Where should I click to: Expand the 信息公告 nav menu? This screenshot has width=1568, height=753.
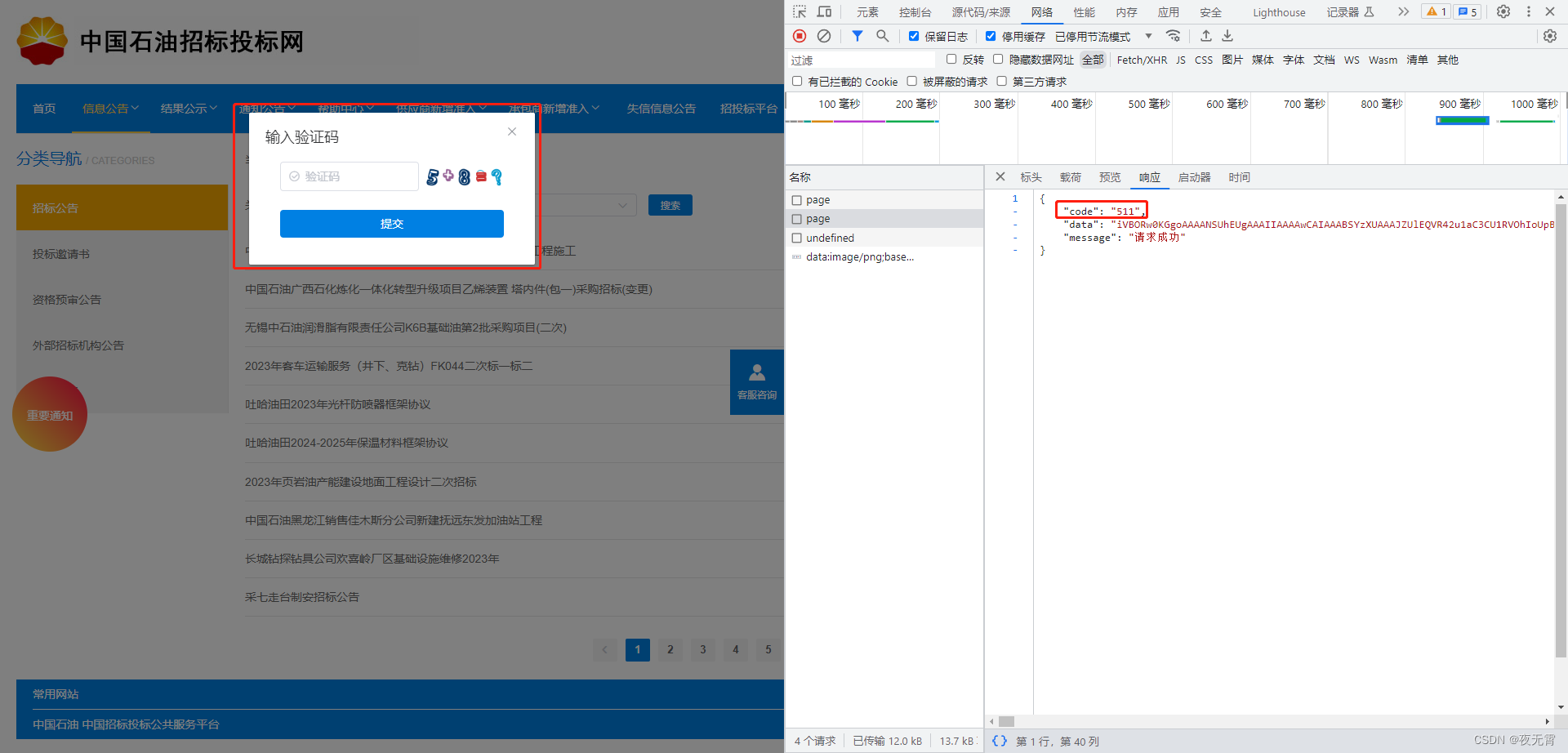(110, 108)
